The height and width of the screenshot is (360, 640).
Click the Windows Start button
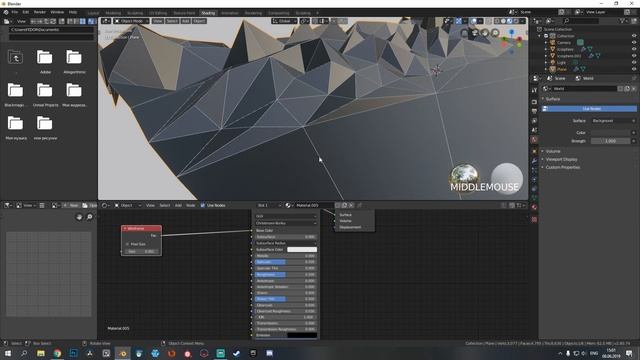pos(8,353)
